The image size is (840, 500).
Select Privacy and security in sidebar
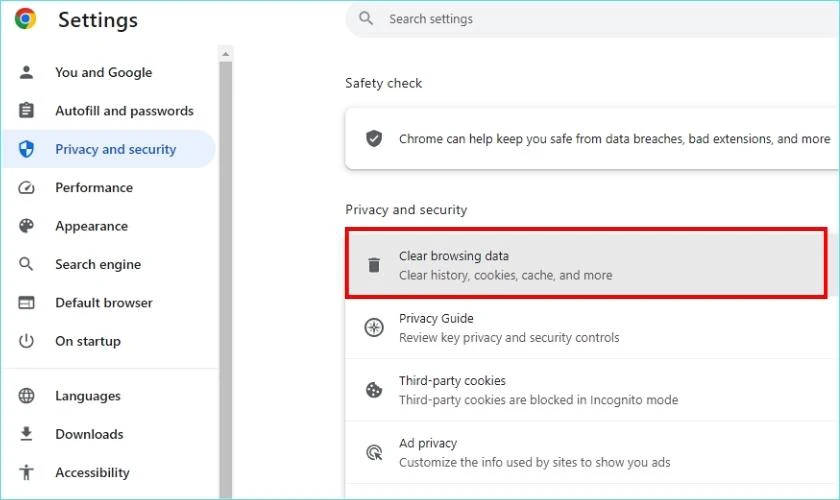(109, 149)
